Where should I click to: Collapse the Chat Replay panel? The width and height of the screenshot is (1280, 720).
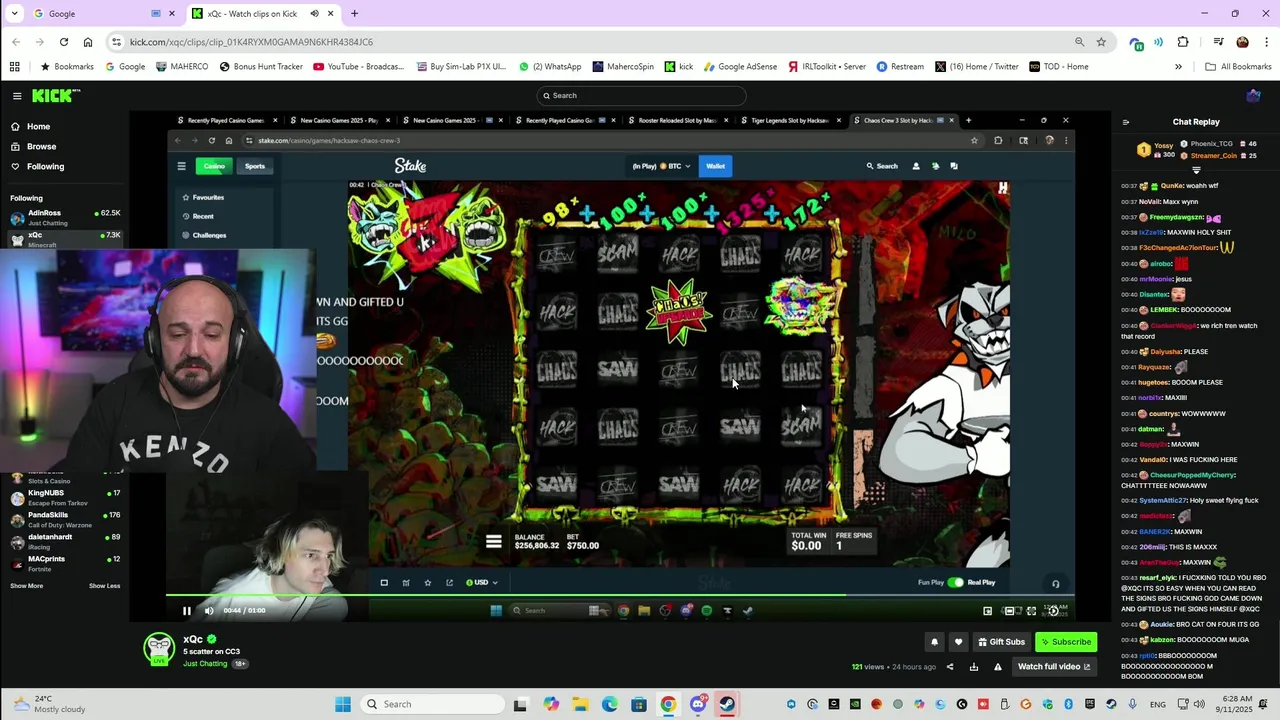(x=1125, y=122)
